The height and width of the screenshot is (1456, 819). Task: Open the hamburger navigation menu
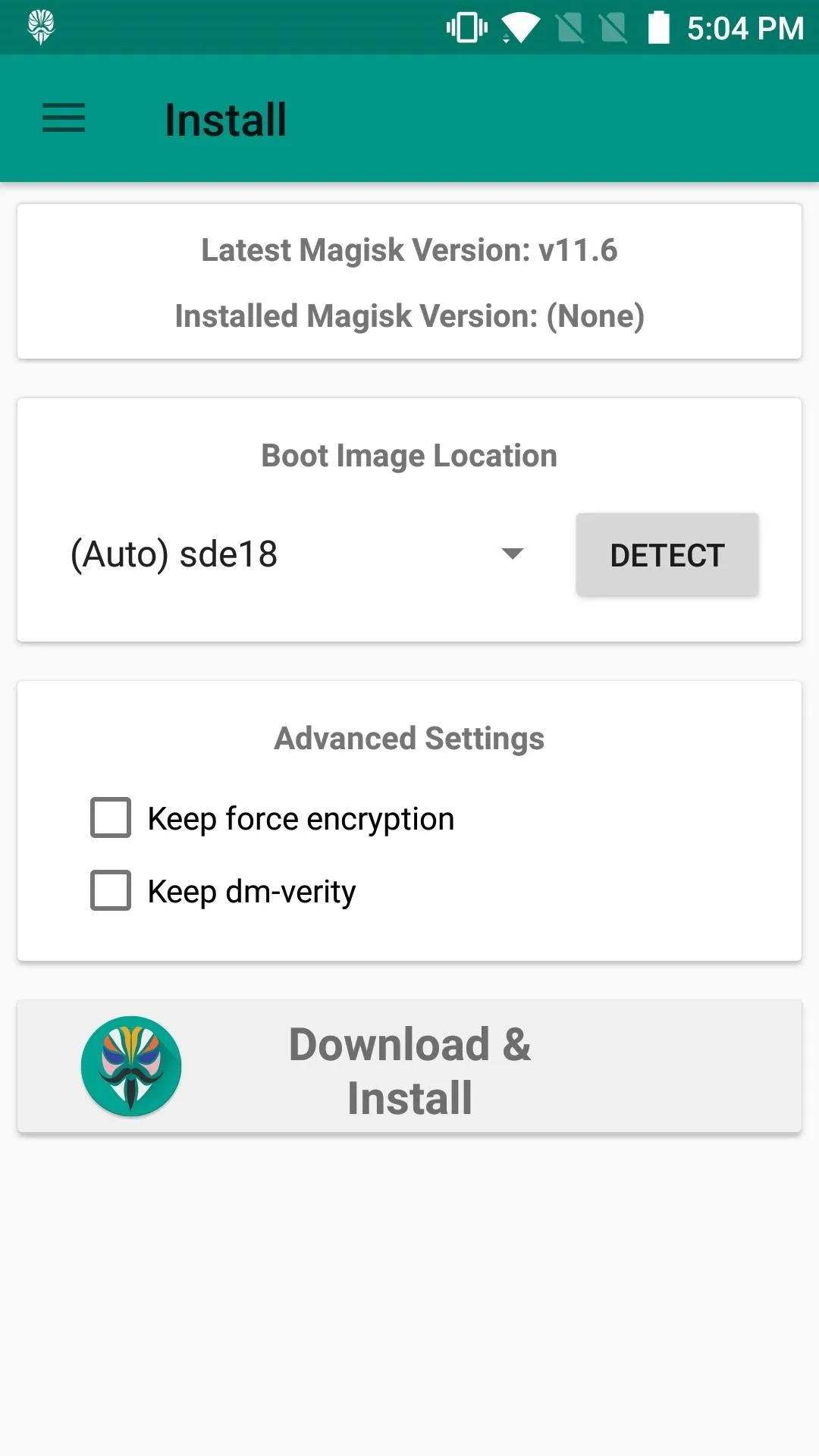(x=64, y=118)
